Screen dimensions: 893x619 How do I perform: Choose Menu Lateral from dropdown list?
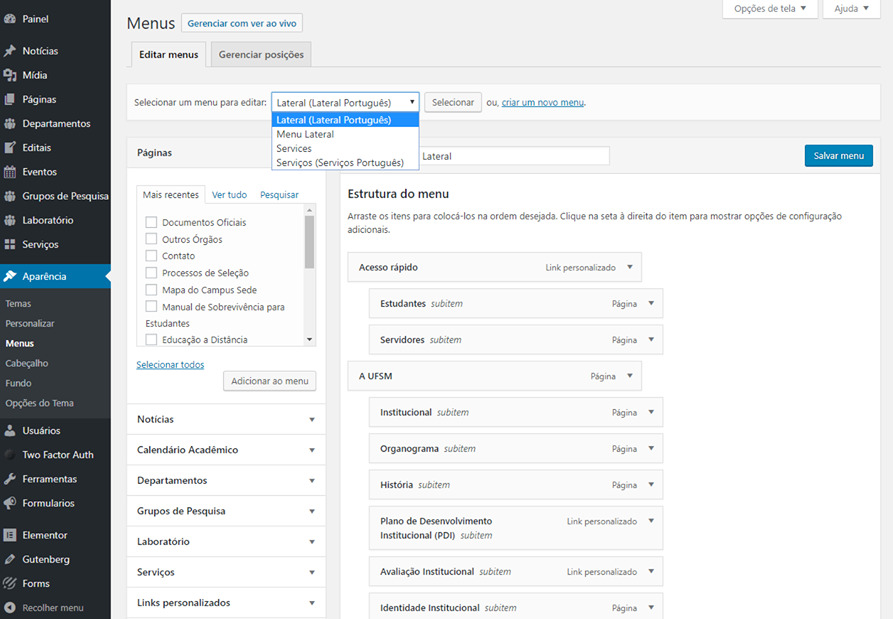point(305,134)
